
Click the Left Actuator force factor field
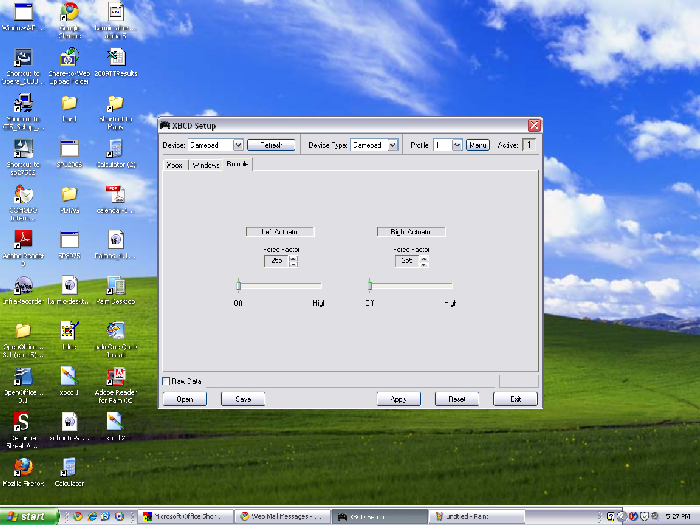[x=275, y=261]
